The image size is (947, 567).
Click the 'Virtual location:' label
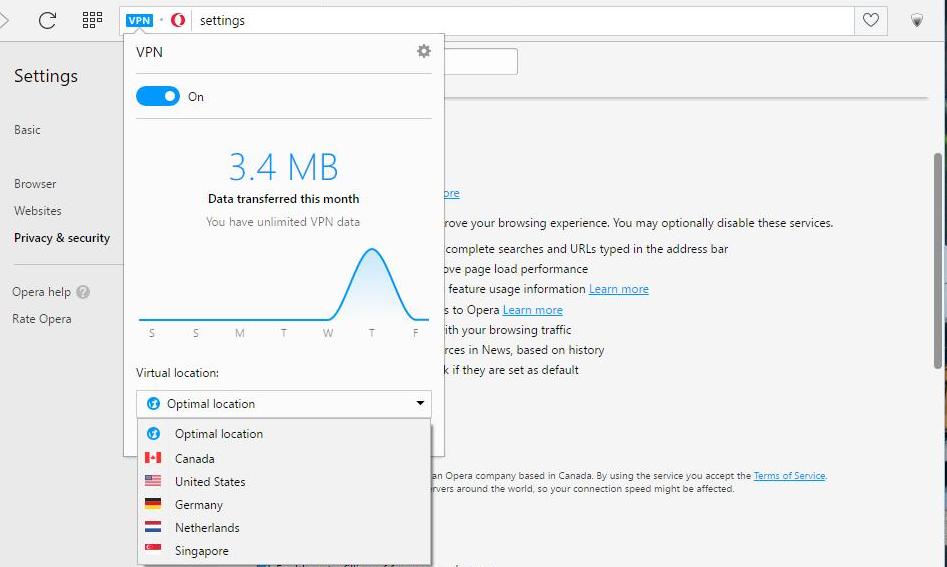(x=178, y=373)
